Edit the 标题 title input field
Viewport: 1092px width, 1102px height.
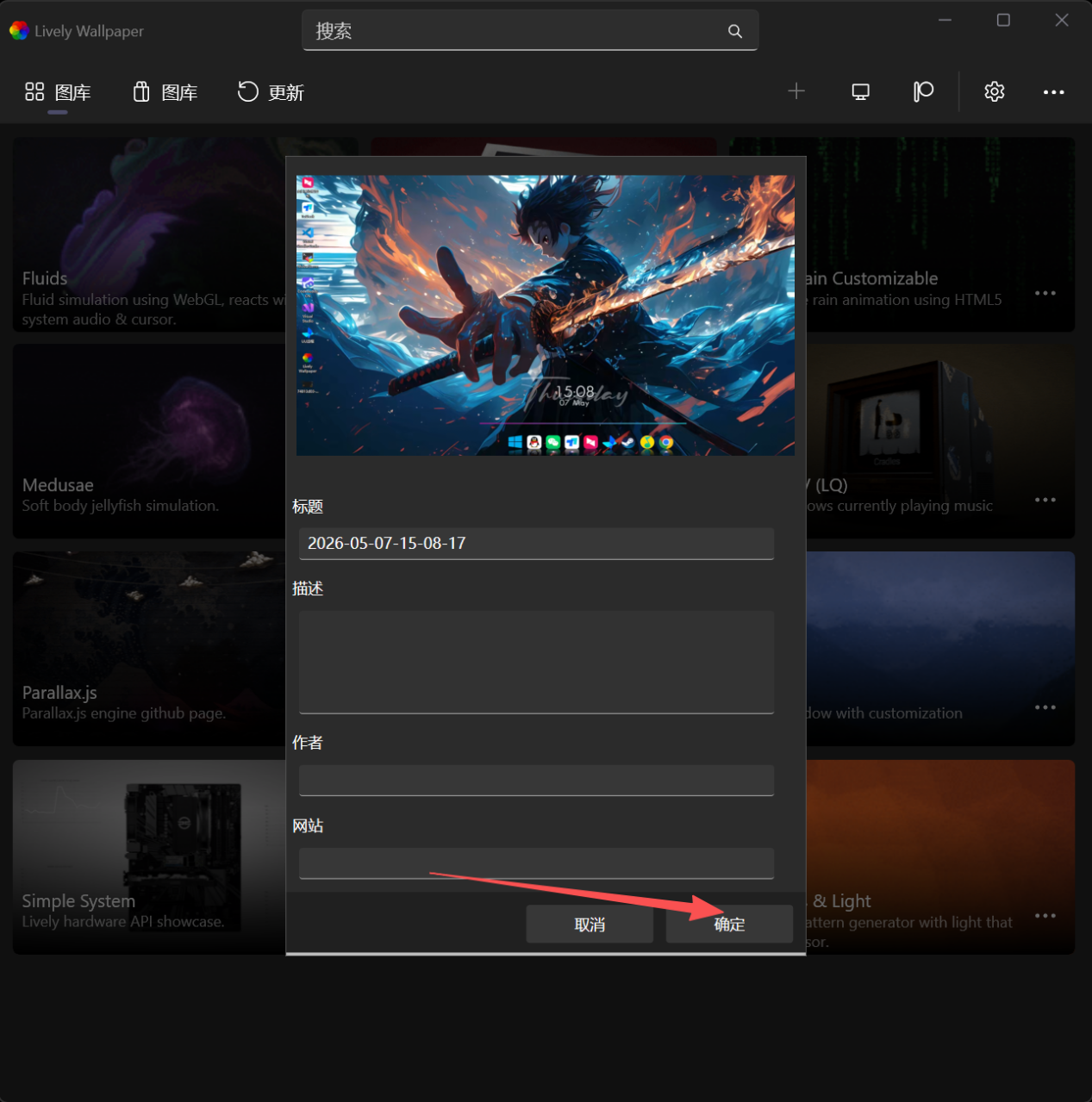536,544
